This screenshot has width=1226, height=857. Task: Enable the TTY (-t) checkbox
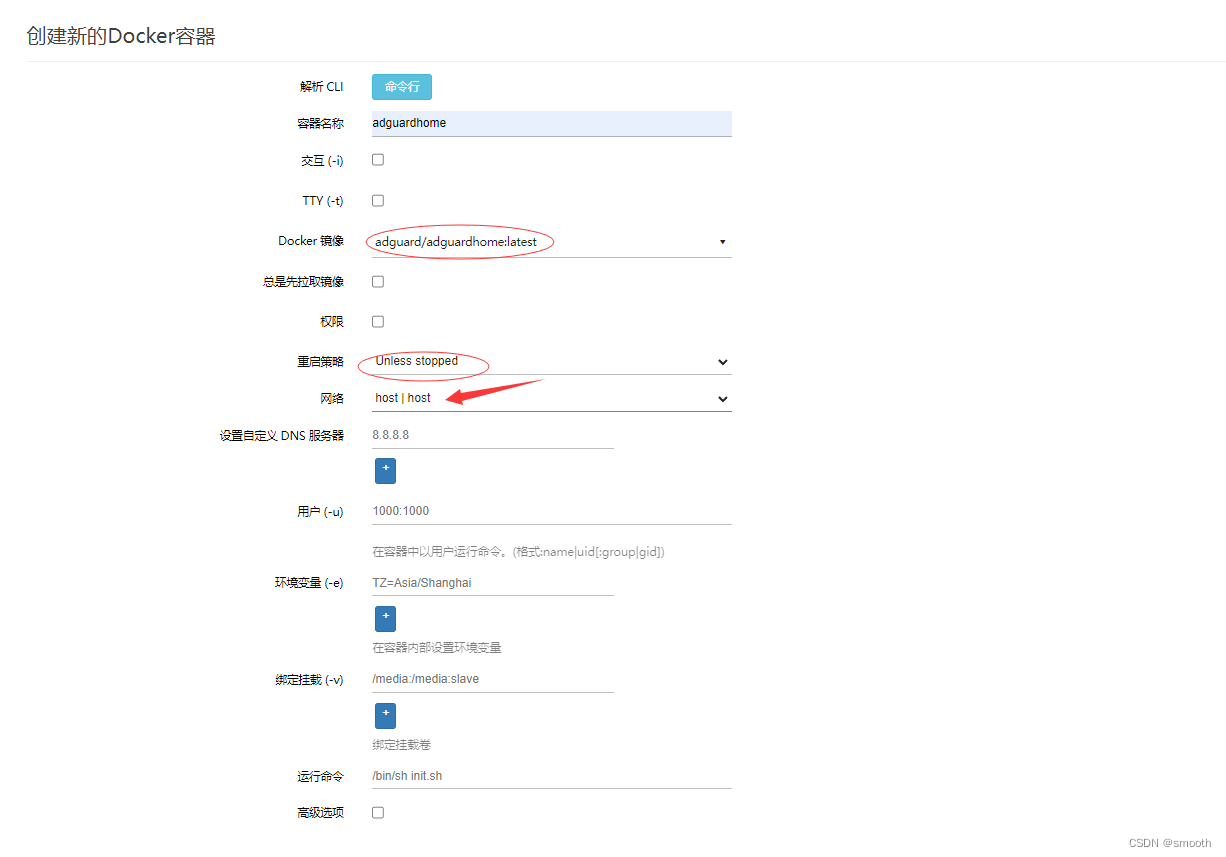click(x=378, y=200)
